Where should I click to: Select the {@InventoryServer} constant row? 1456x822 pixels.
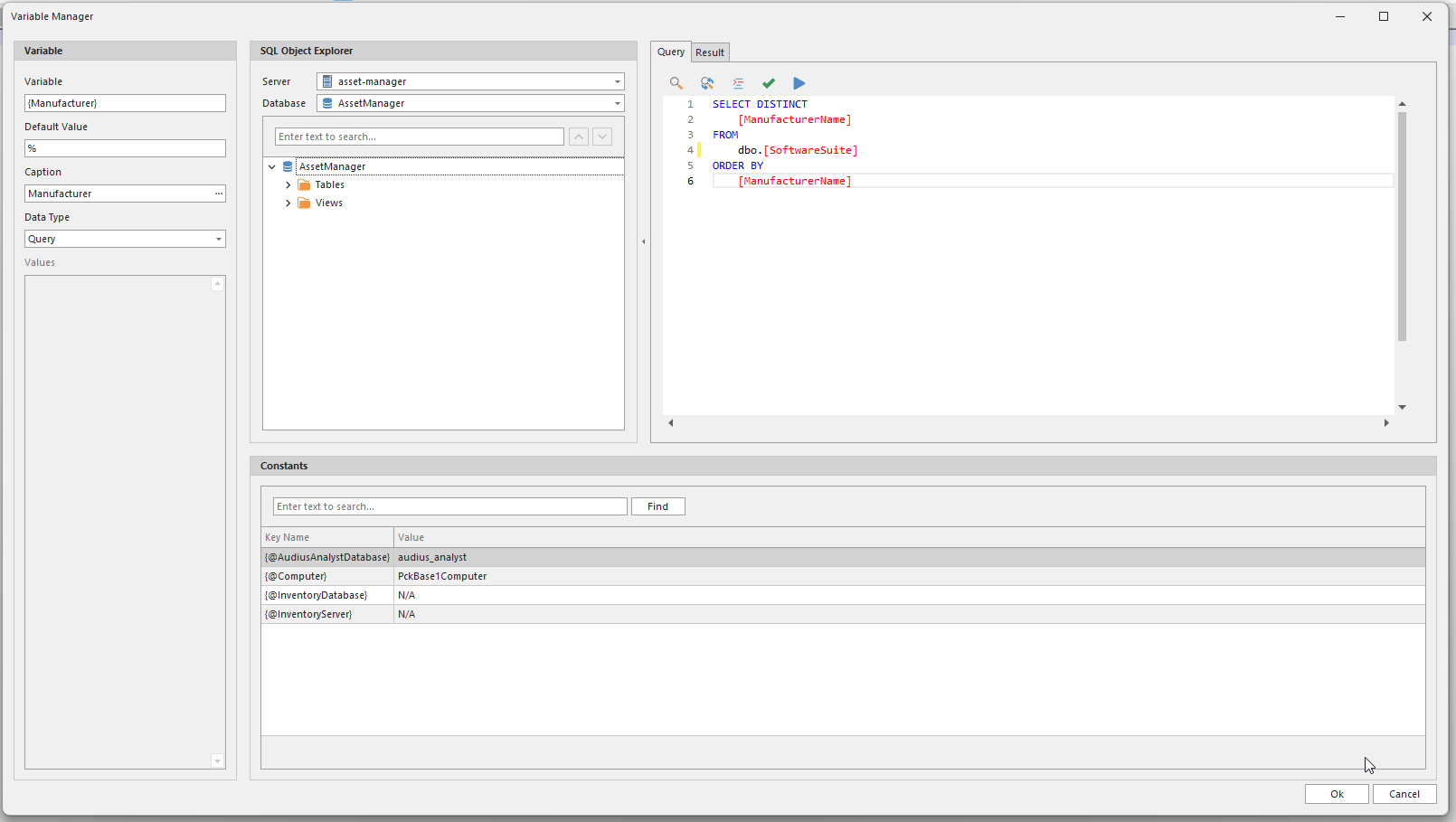pyautogui.click(x=843, y=614)
